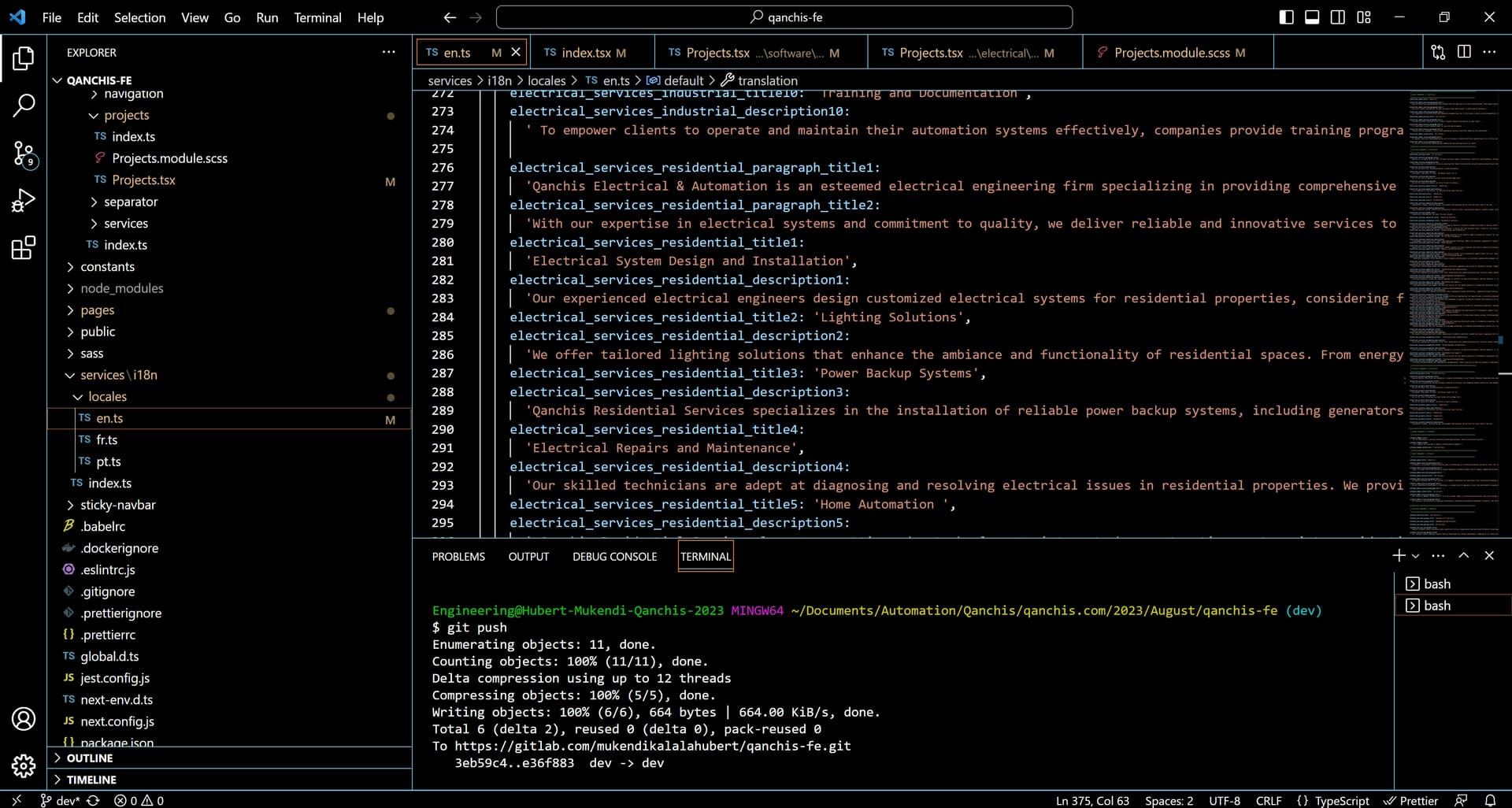Open the terminal launch profile dropdown arrow
The image size is (1512, 808).
(x=1416, y=556)
